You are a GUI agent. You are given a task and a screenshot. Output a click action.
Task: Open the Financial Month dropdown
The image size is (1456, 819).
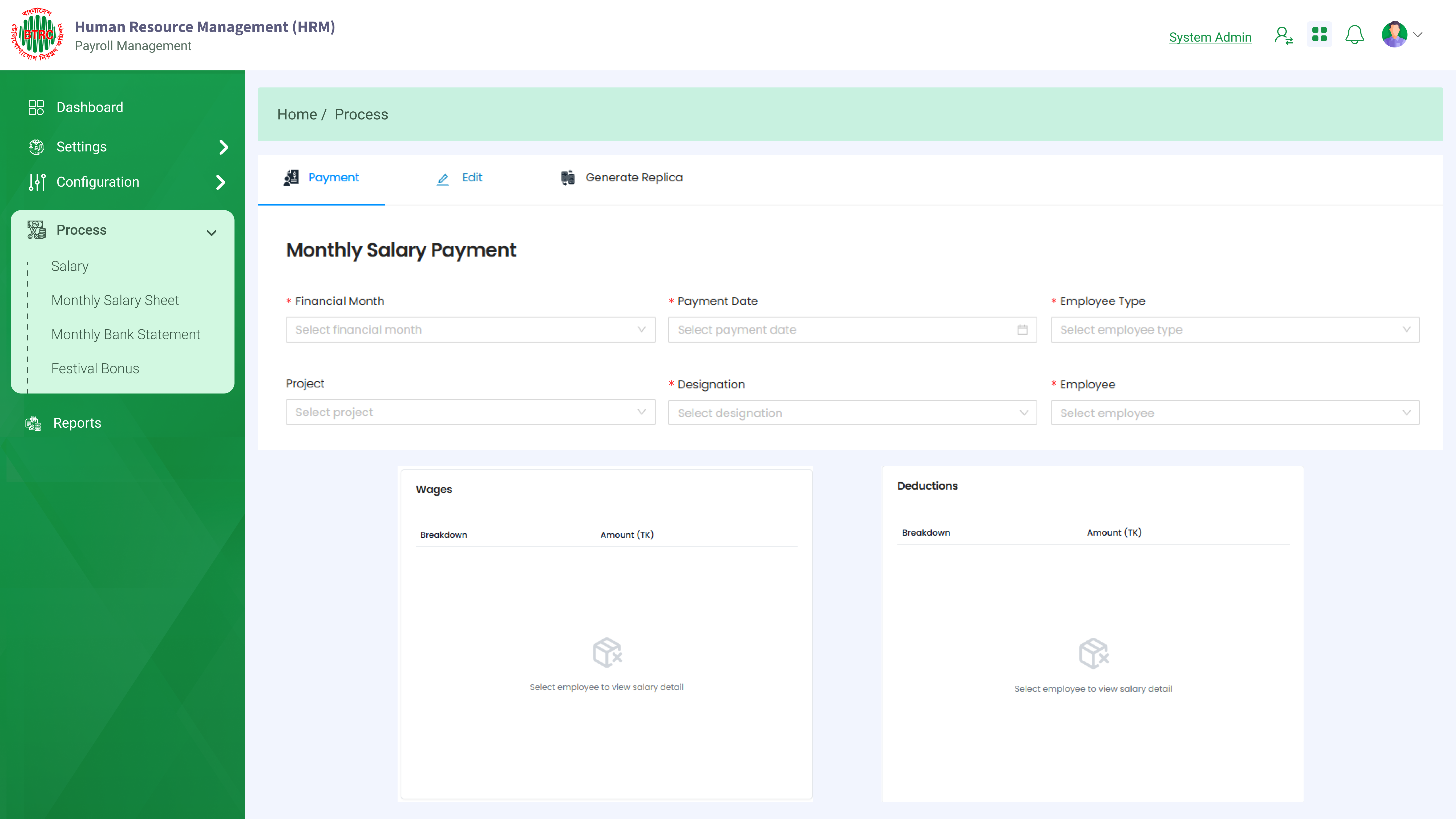click(470, 330)
